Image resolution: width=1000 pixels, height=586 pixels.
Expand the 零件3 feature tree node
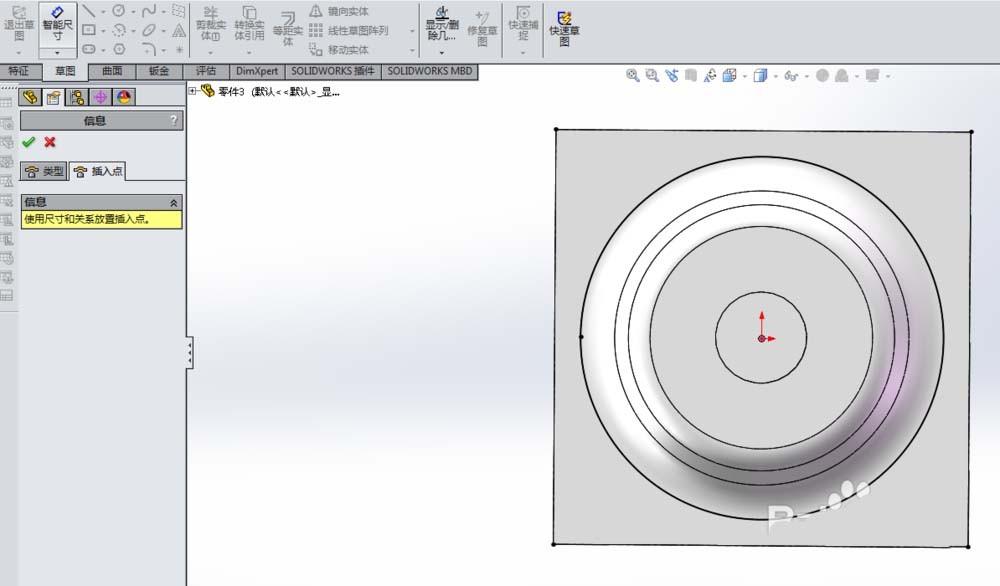coord(191,91)
